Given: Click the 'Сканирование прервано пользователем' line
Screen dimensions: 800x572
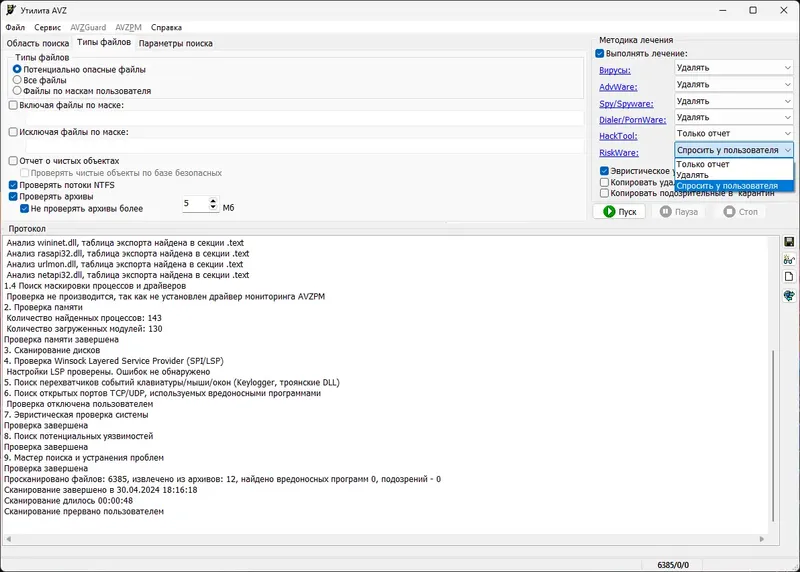Looking at the screenshot, I should [84, 511].
